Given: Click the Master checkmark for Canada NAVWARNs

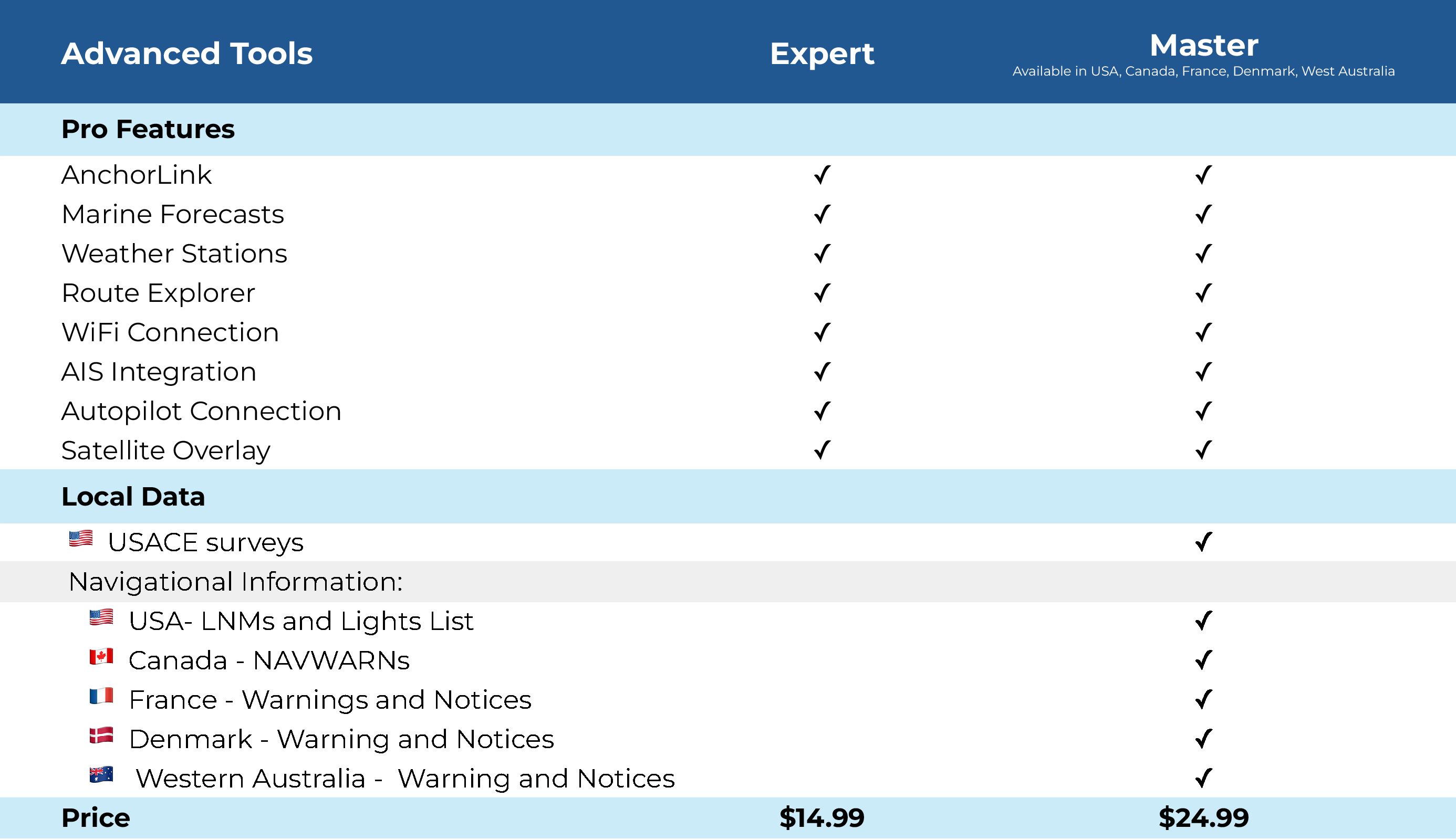Looking at the screenshot, I should 1203,660.
